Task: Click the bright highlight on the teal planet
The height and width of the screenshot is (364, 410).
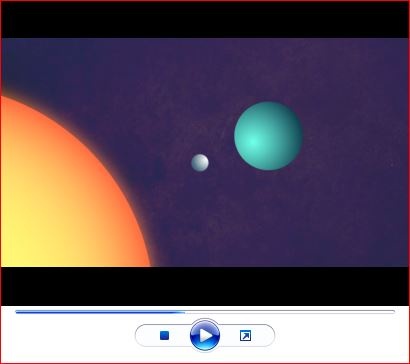Action: point(253,142)
